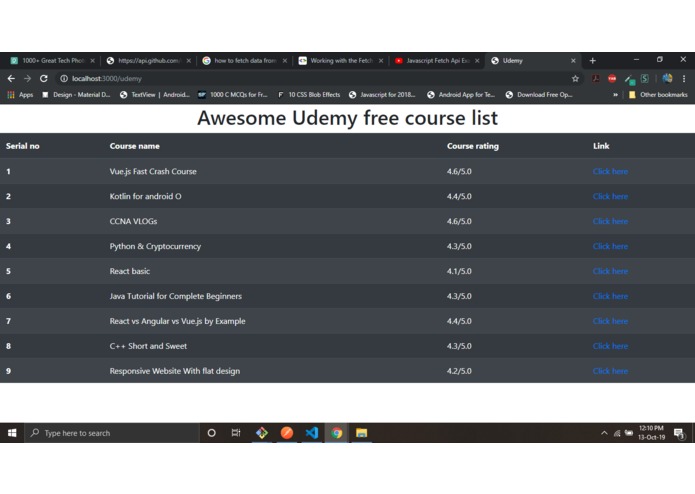
Task: Reload the localhost page
Action: click(x=43, y=78)
